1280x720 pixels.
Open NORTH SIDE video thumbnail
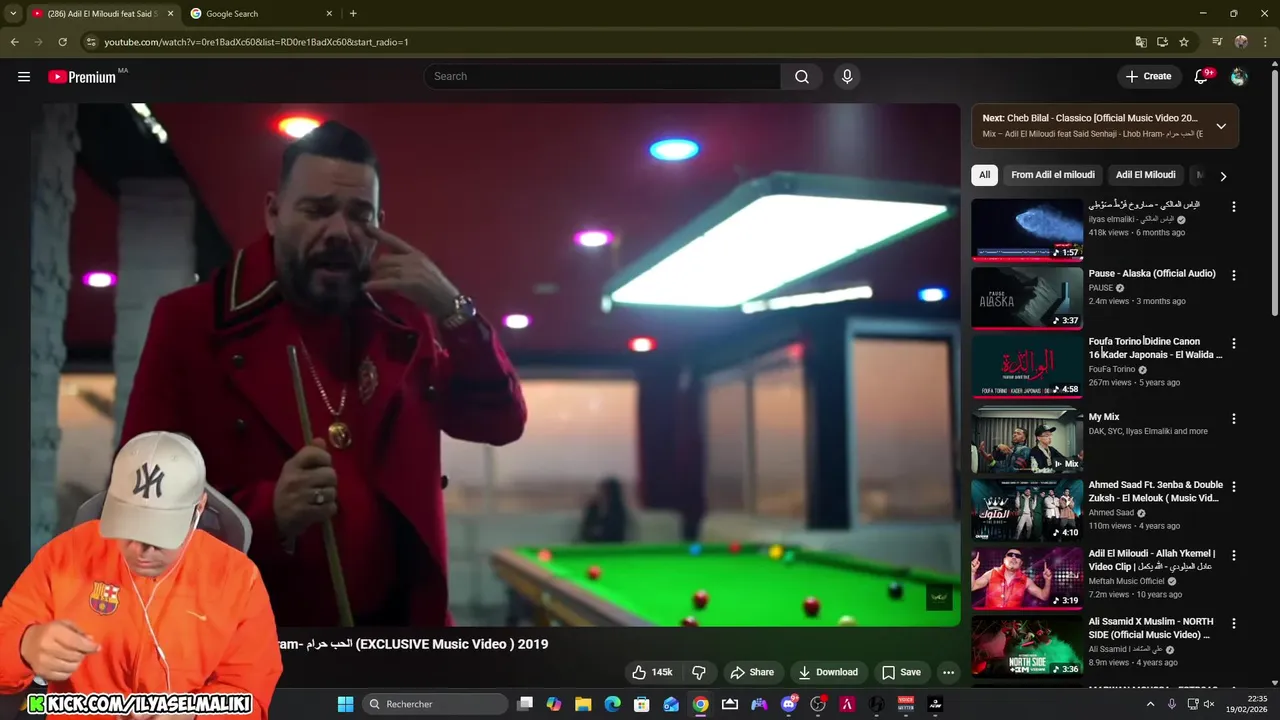click(1027, 647)
